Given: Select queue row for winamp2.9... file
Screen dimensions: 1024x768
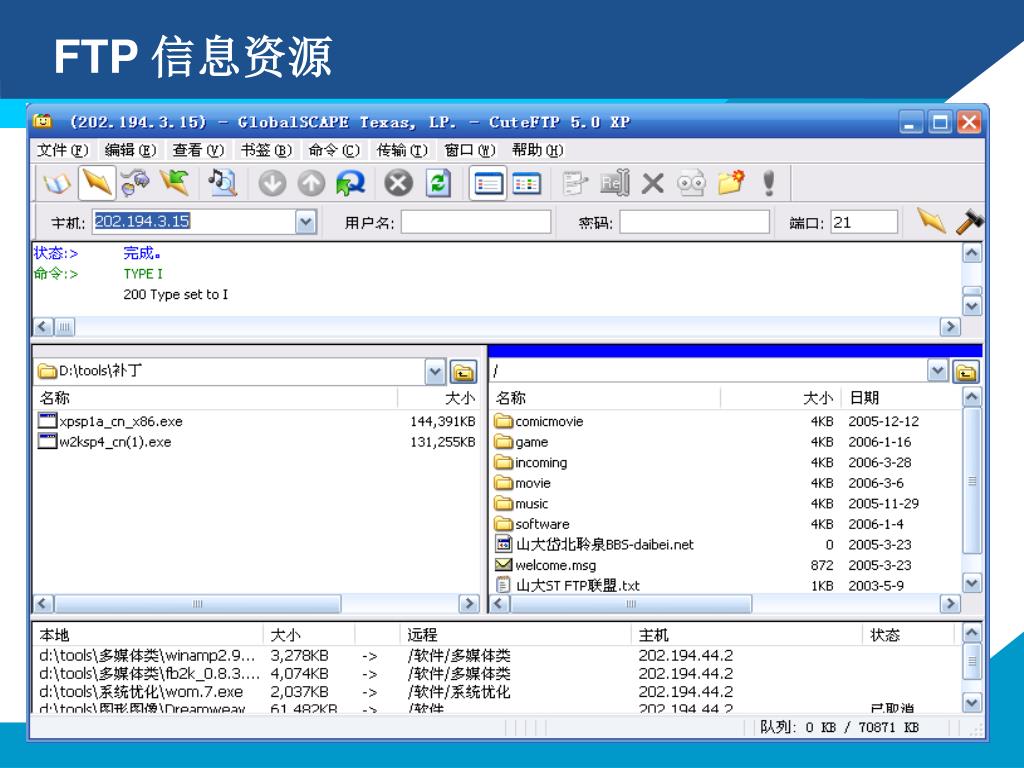Looking at the screenshot, I should 499,656.
